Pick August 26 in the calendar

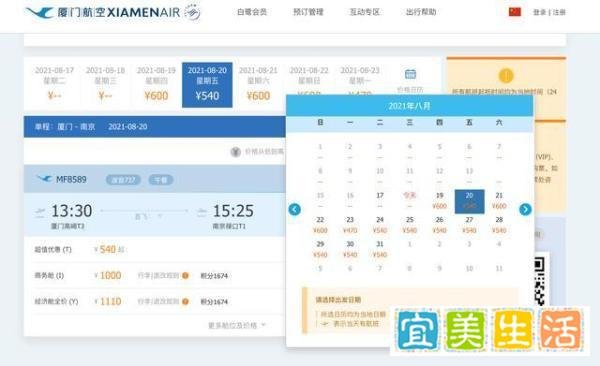pos(439,225)
